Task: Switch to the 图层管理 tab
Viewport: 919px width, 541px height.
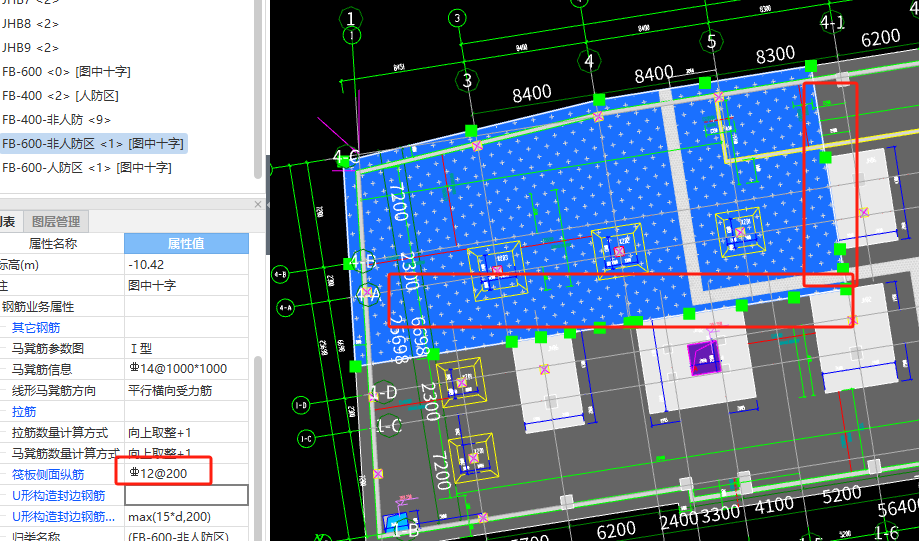Action: 56,222
